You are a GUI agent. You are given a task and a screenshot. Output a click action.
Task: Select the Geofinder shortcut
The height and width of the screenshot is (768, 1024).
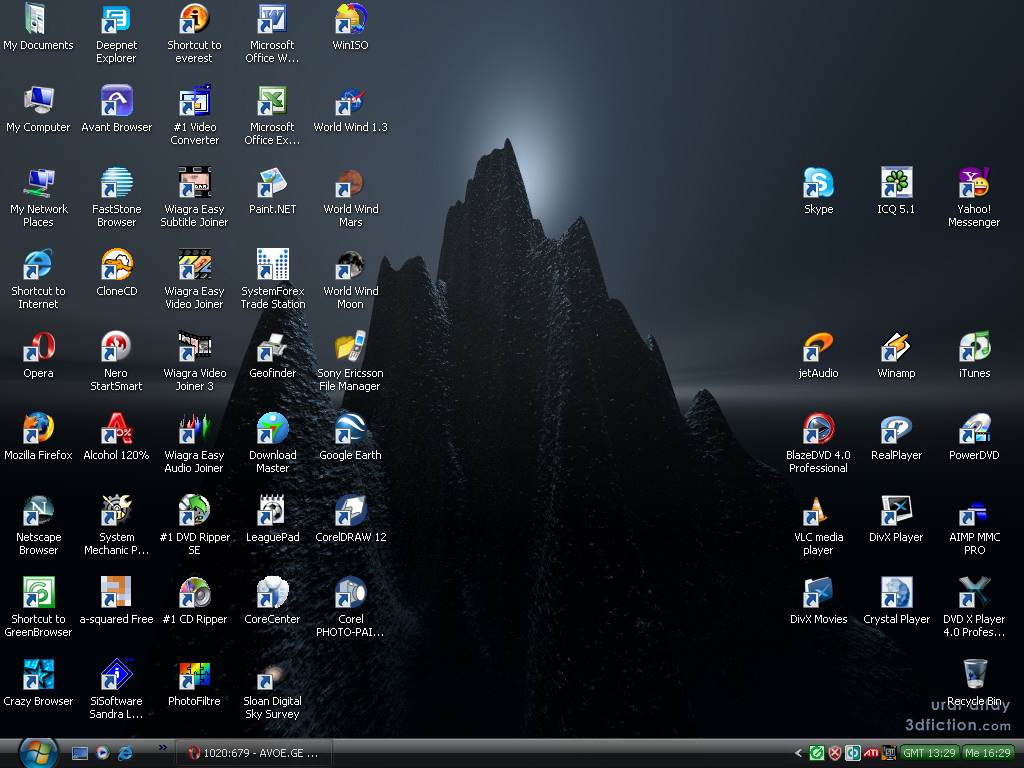tap(272, 347)
